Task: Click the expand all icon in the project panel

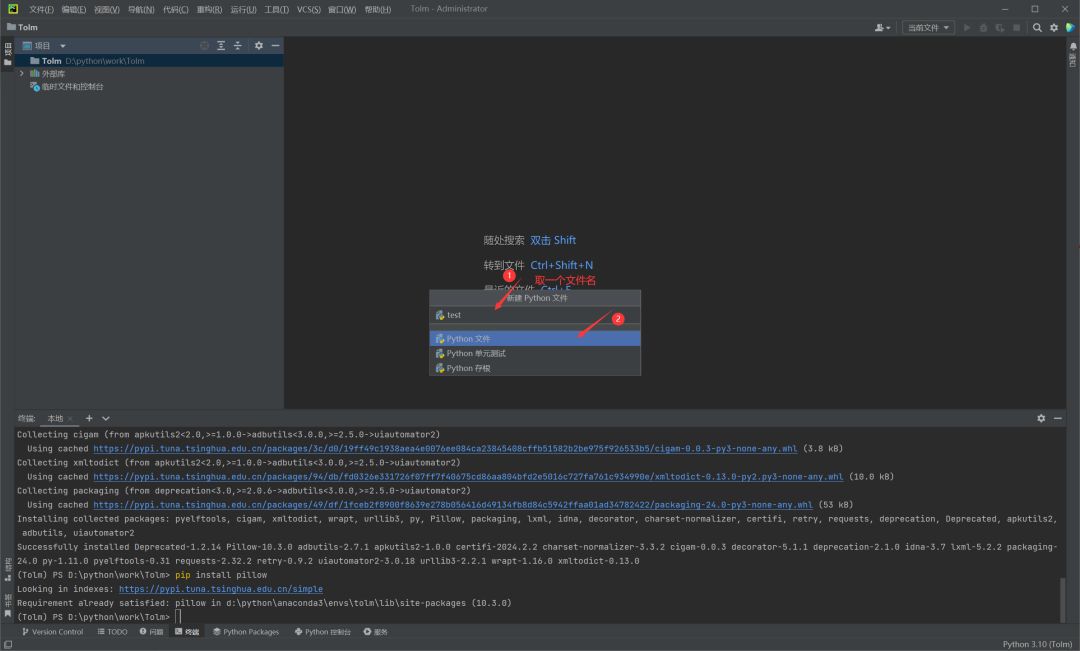Action: tap(221, 45)
